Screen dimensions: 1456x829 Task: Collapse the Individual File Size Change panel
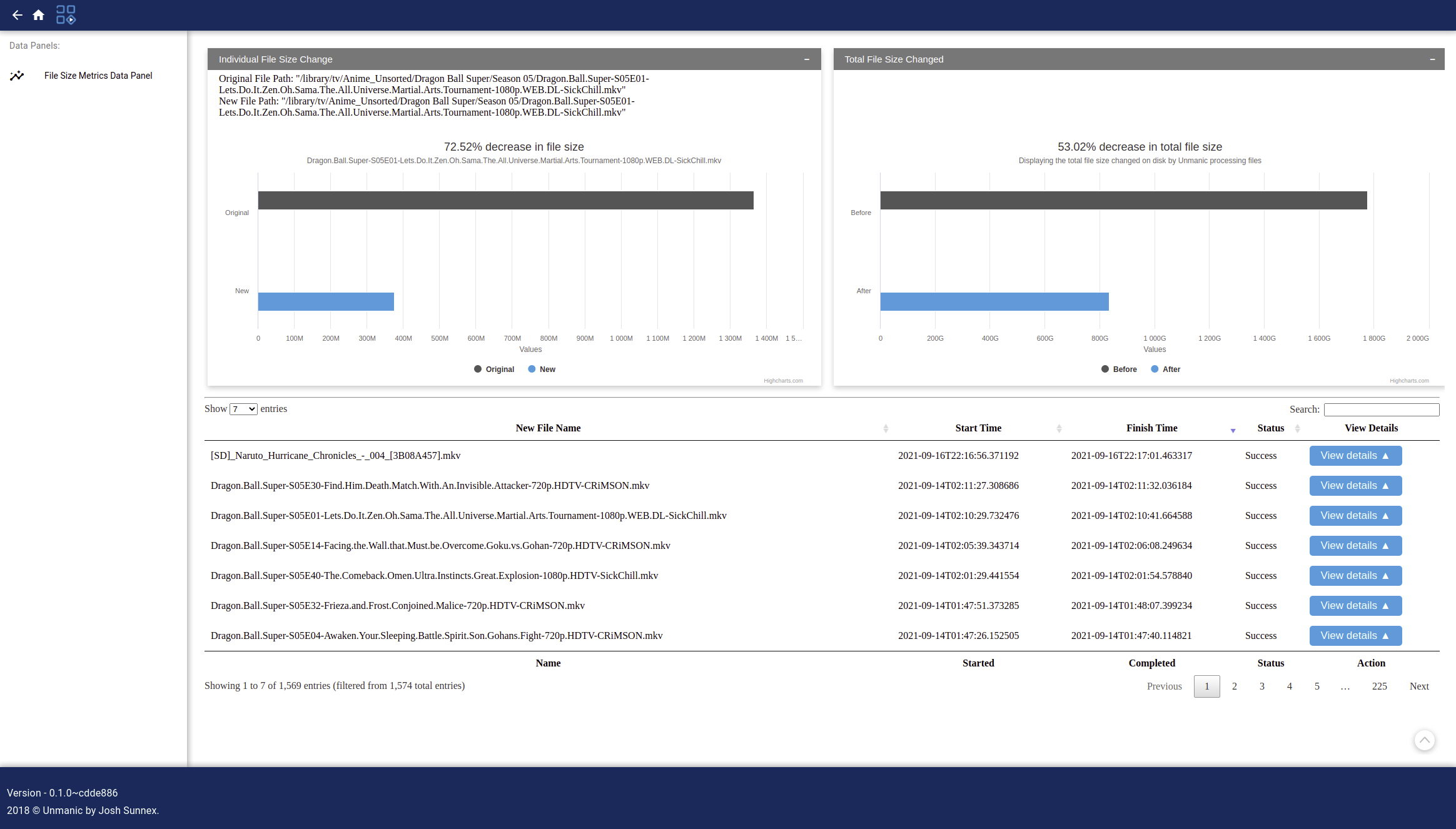coord(806,59)
